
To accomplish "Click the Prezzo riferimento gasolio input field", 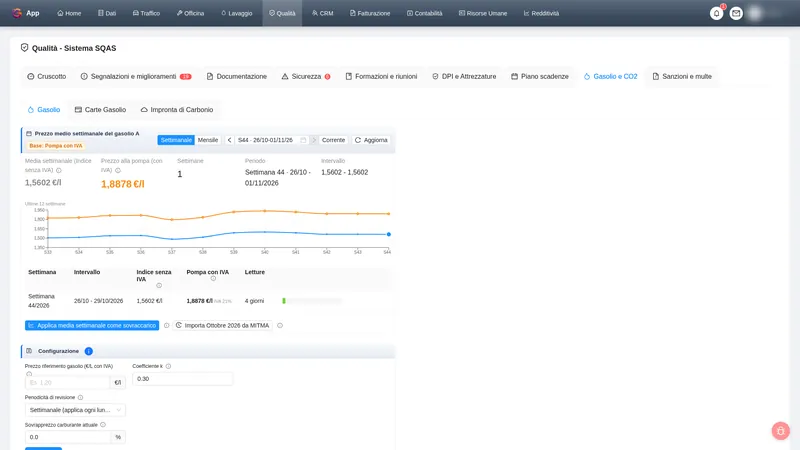I will [67, 383].
